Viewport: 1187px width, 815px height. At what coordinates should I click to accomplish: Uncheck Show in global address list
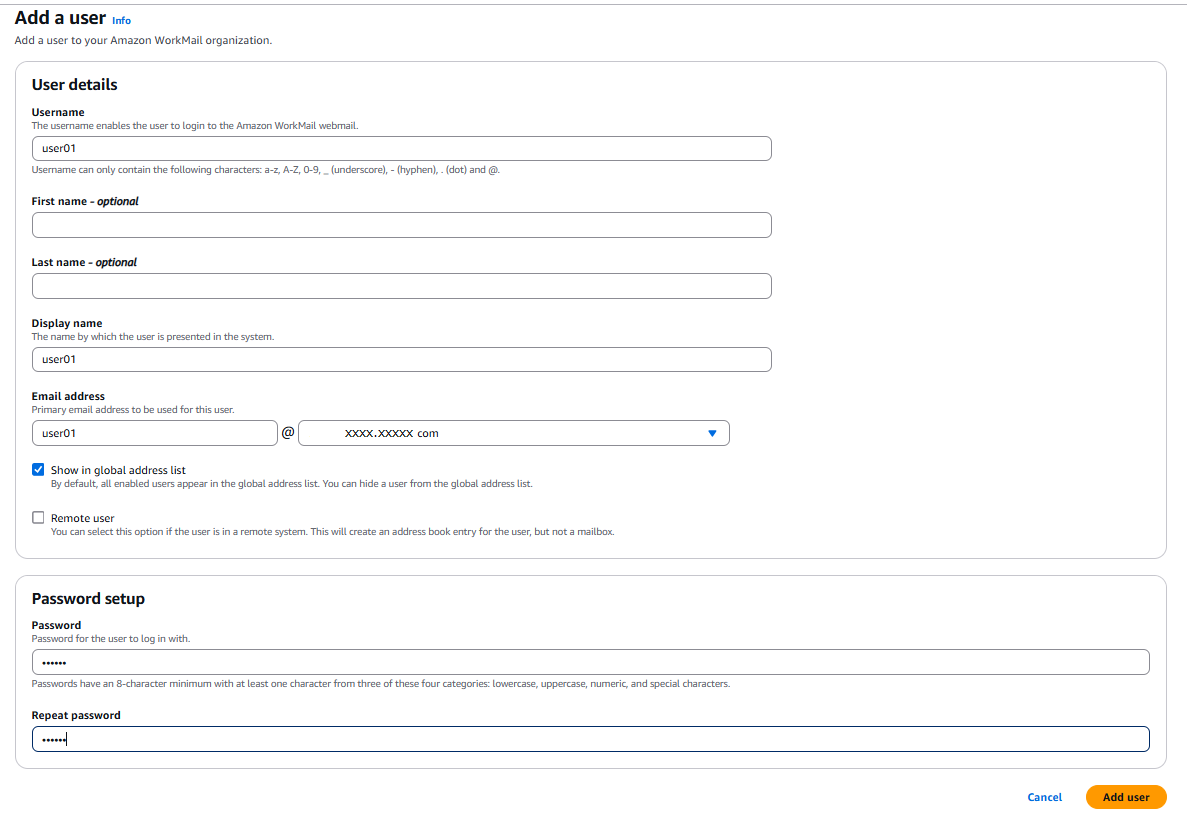(38, 469)
